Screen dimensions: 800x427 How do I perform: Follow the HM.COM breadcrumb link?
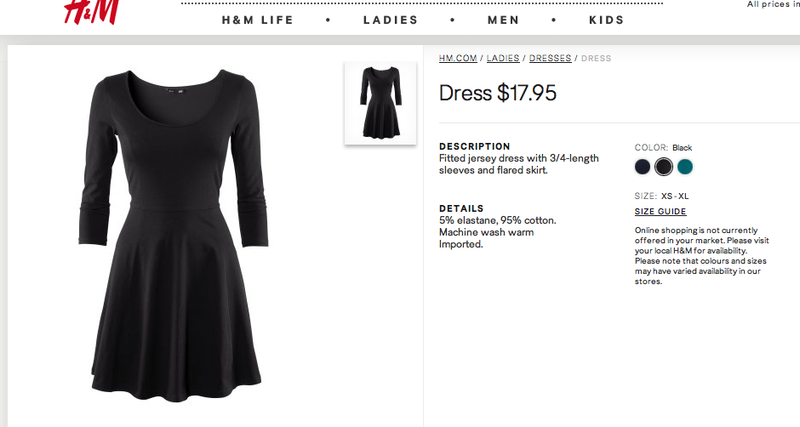click(458, 58)
